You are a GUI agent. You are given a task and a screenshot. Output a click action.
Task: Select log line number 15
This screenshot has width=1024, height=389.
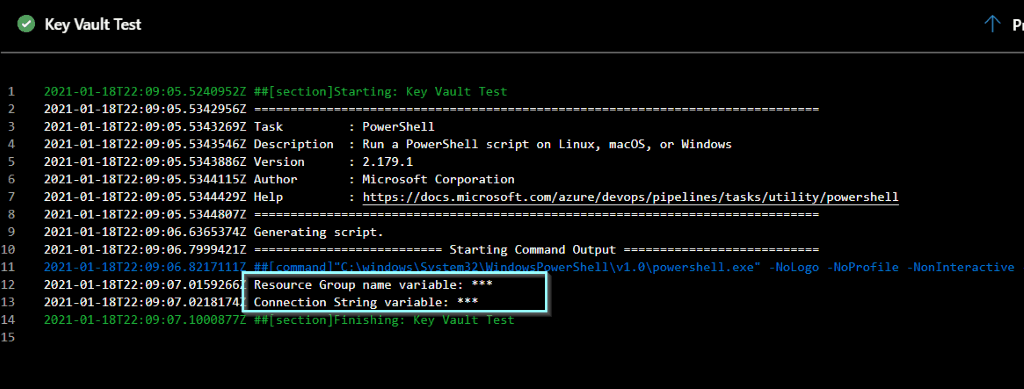[x=8, y=337]
